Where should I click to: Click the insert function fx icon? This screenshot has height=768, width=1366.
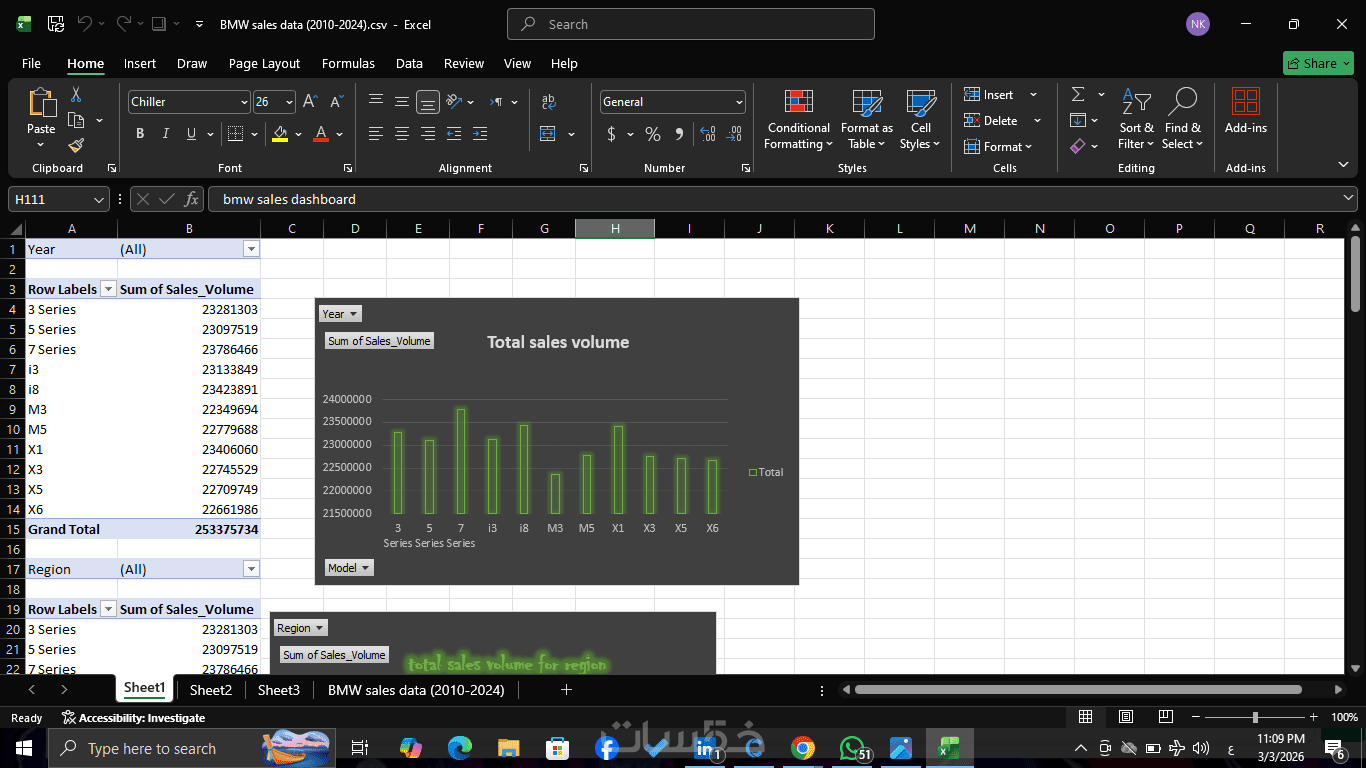tap(192, 199)
